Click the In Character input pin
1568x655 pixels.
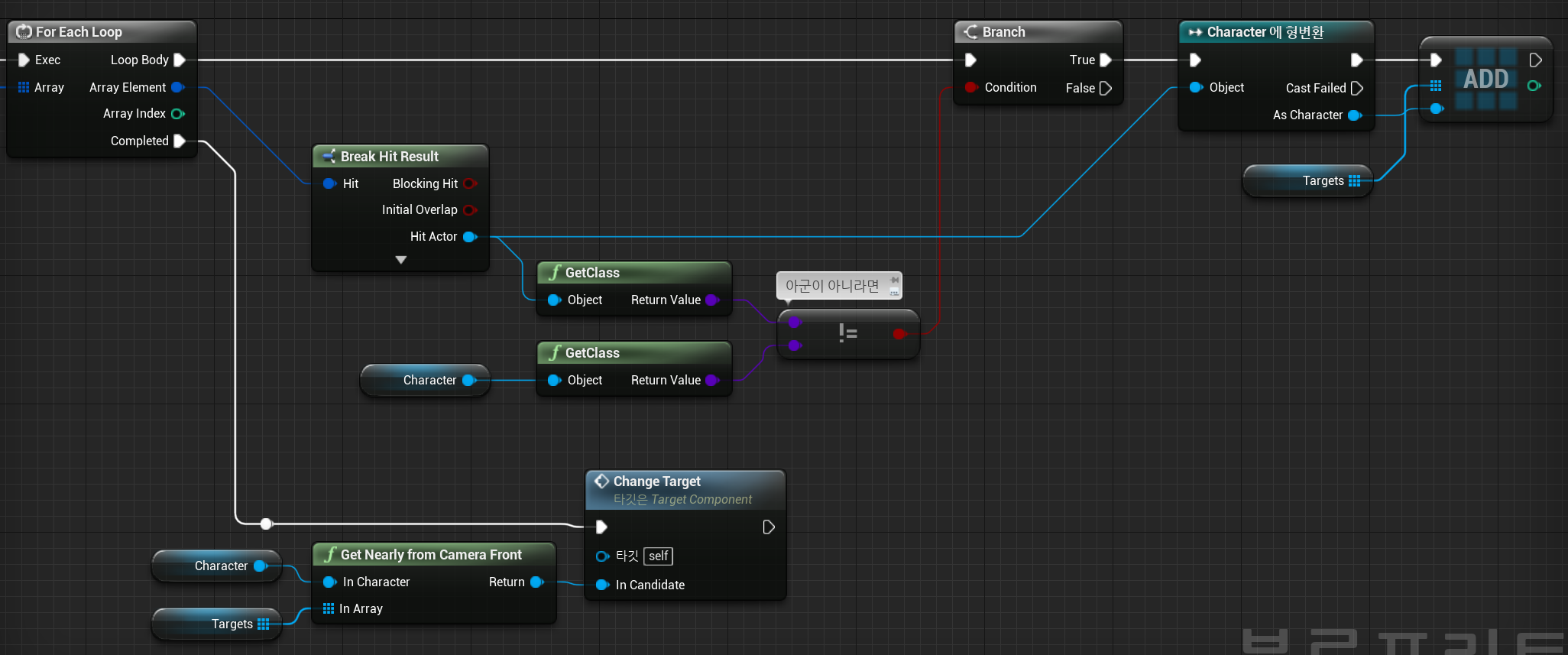point(329,582)
